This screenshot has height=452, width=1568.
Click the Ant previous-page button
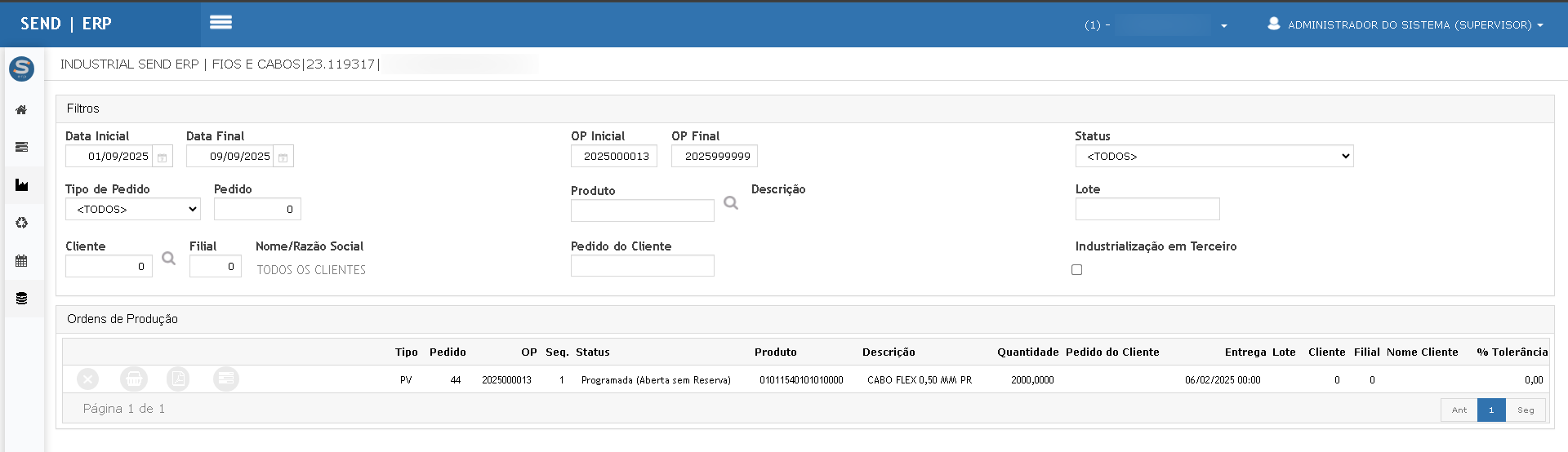(x=1459, y=410)
